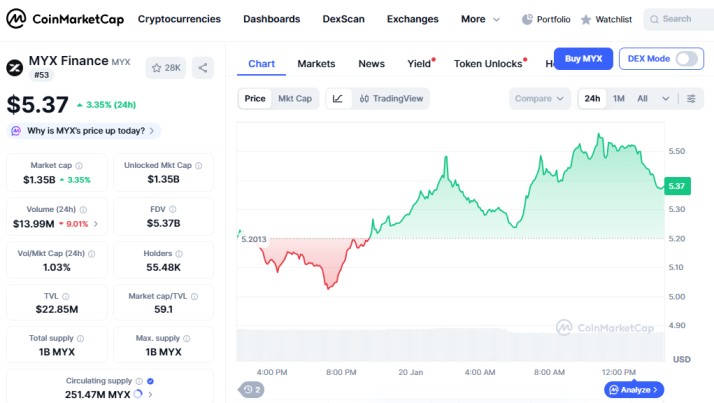Open the News tab
This screenshot has height=403, width=714.
click(x=372, y=64)
